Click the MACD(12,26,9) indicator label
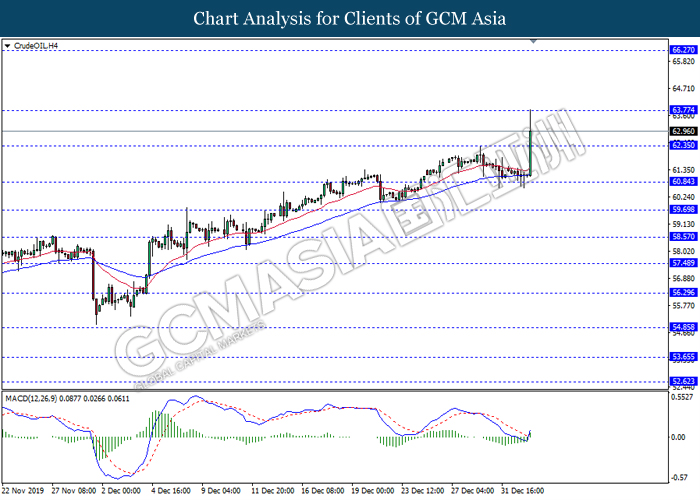Screen dimensions: 700x500 pos(67,399)
